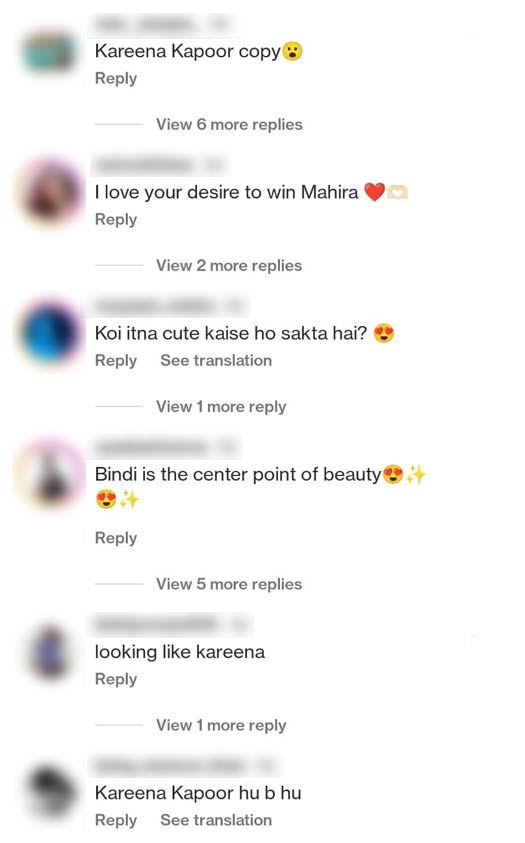Tap blue avatar next to Koi itna cute comment
This screenshot has height=843, width=525.
point(50,333)
